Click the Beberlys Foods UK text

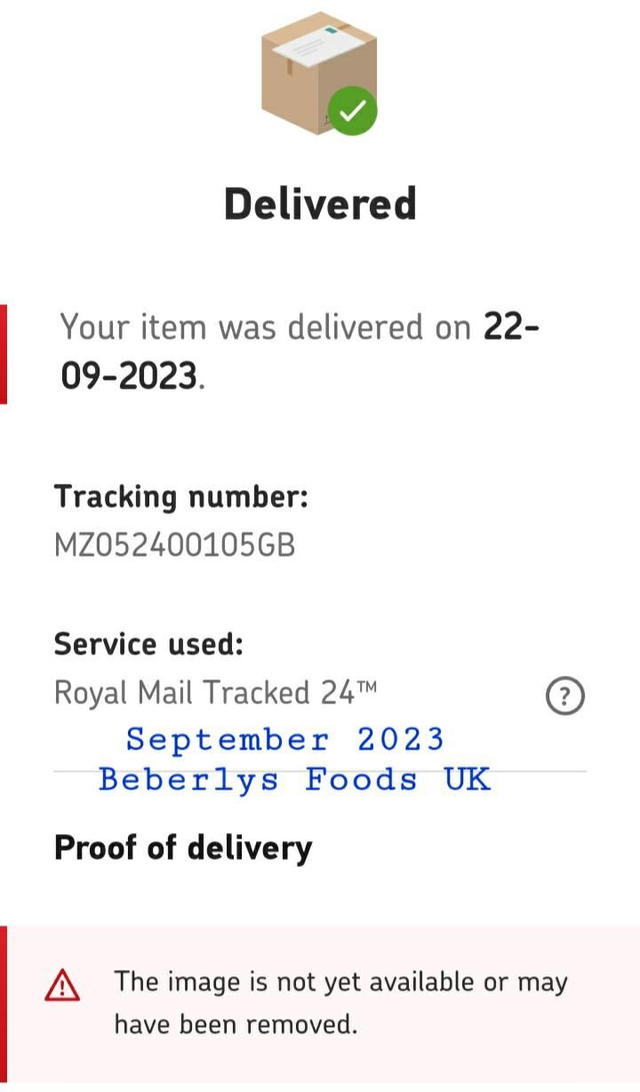(295, 779)
